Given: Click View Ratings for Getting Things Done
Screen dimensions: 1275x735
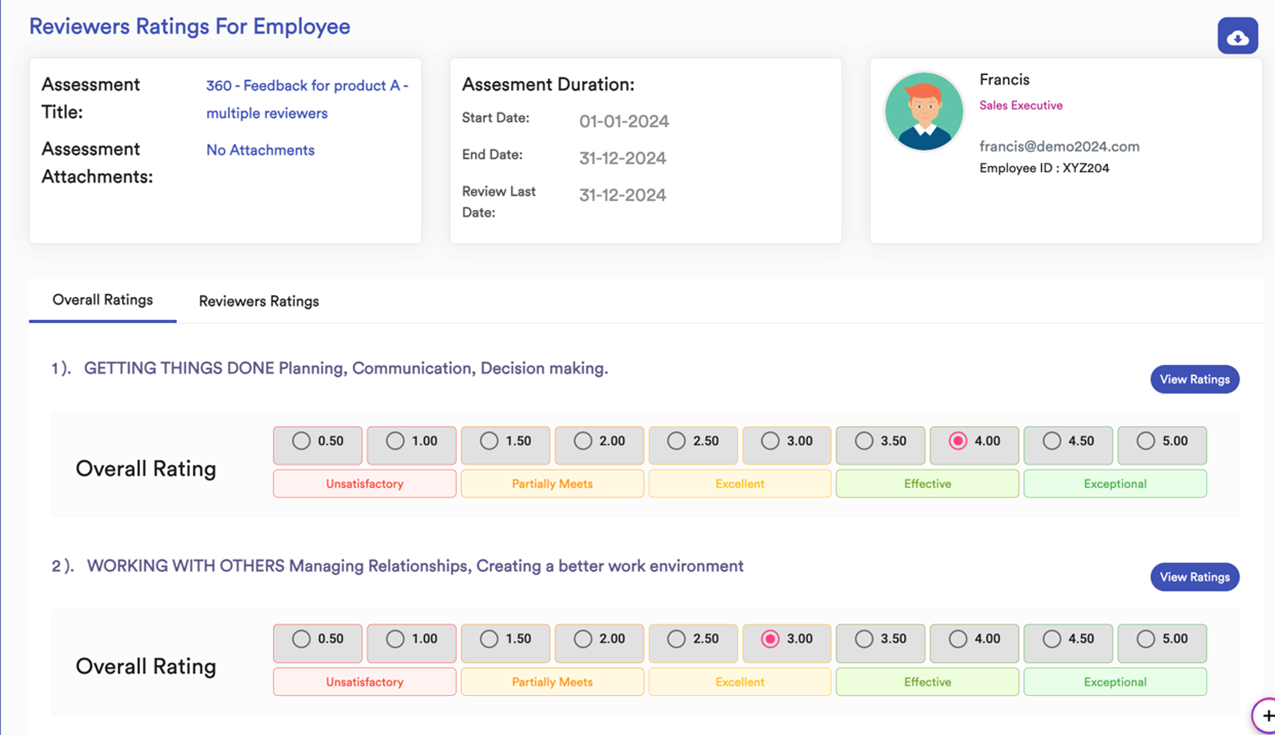Looking at the screenshot, I should 1194,379.
